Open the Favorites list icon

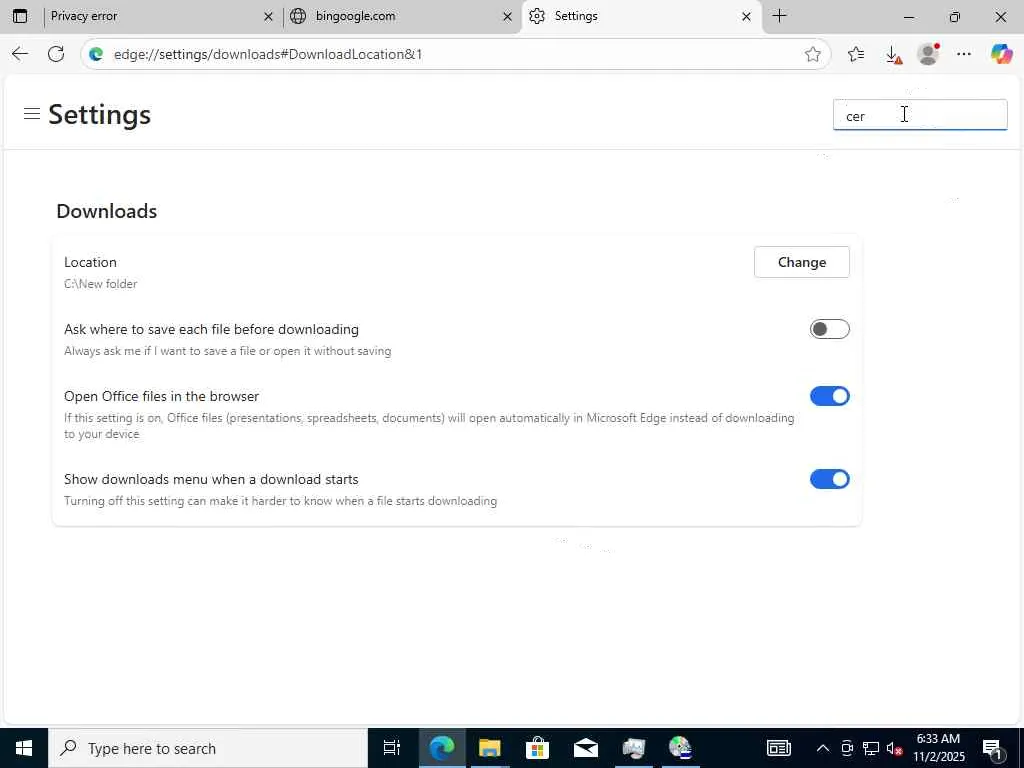coord(856,54)
